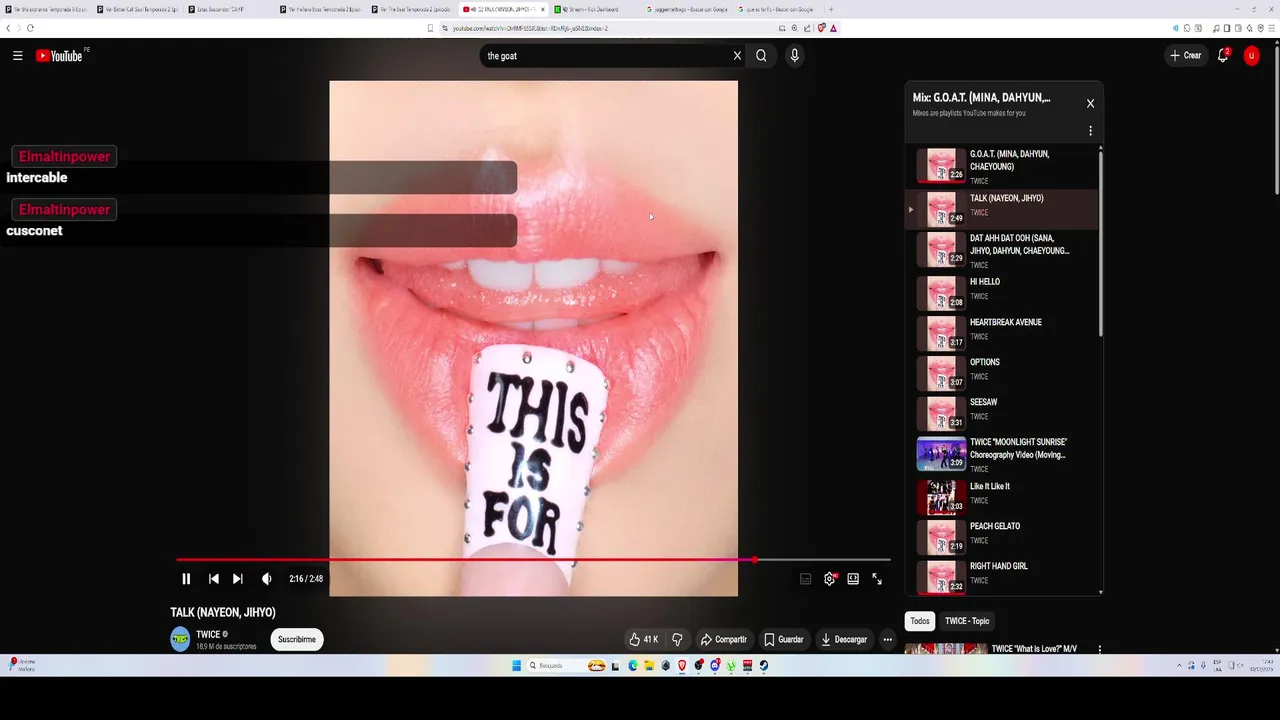Viewport: 1280px width, 720px height.
Task: Go to the previous video in playlist
Action: click(x=213, y=579)
